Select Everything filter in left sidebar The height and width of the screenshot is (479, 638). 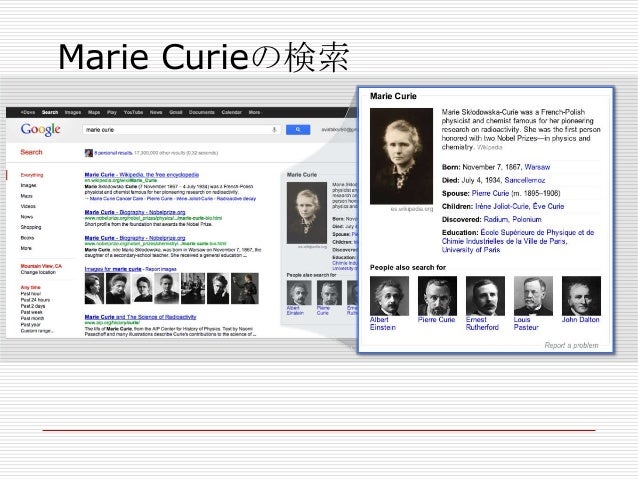[32, 175]
